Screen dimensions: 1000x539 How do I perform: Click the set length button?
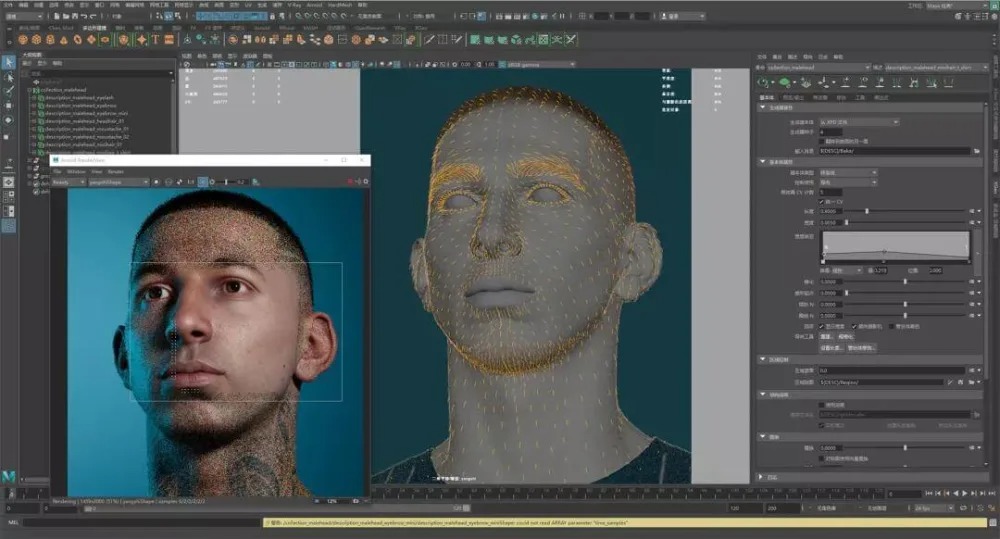coord(832,348)
